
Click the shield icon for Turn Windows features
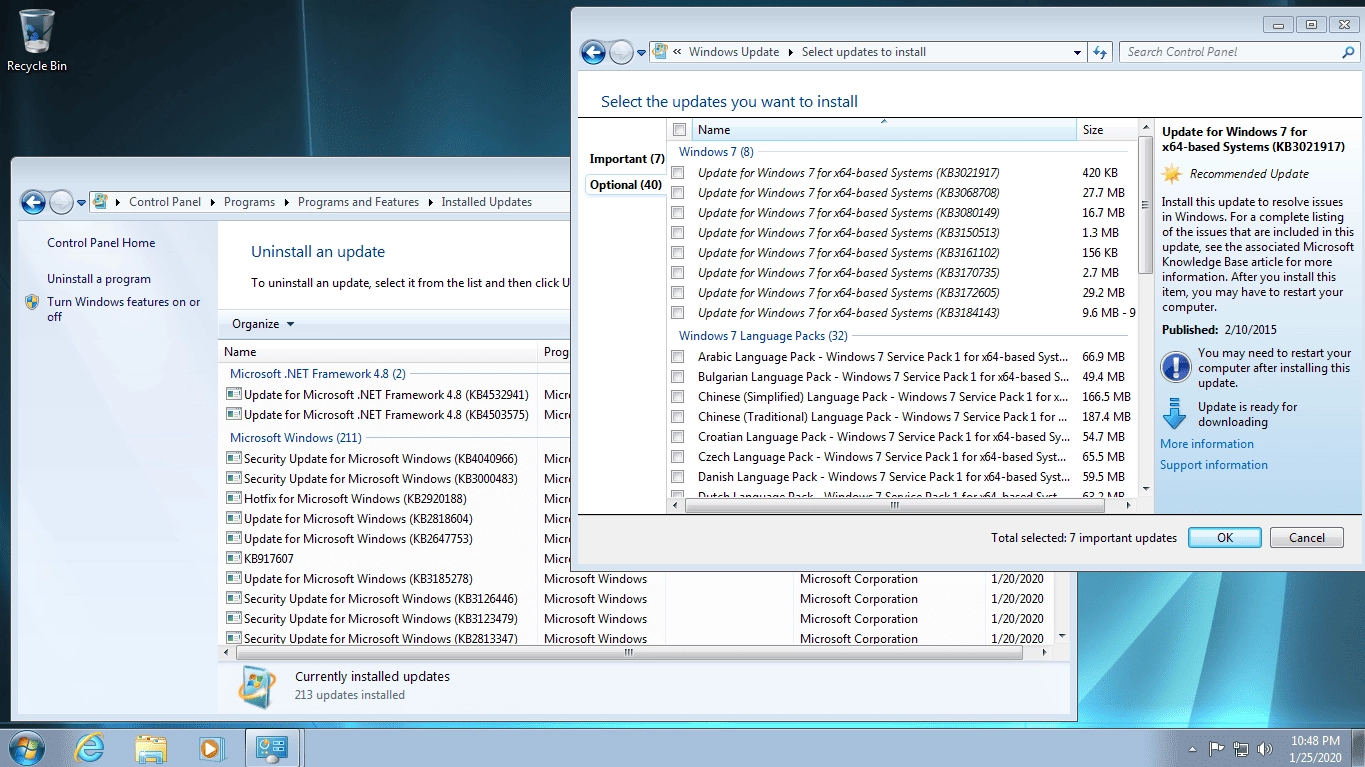point(32,302)
